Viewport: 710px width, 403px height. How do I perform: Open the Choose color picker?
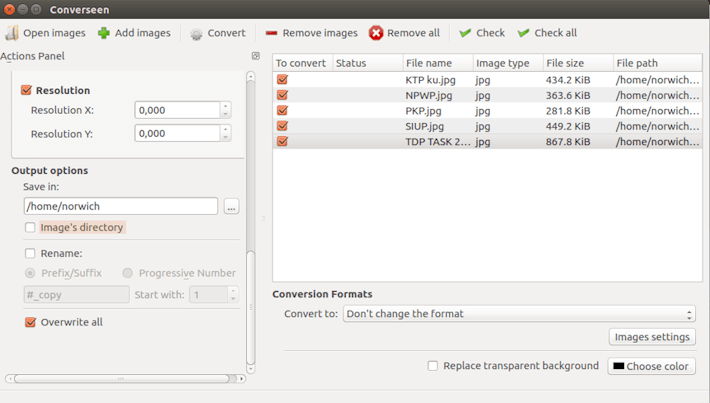coord(651,366)
